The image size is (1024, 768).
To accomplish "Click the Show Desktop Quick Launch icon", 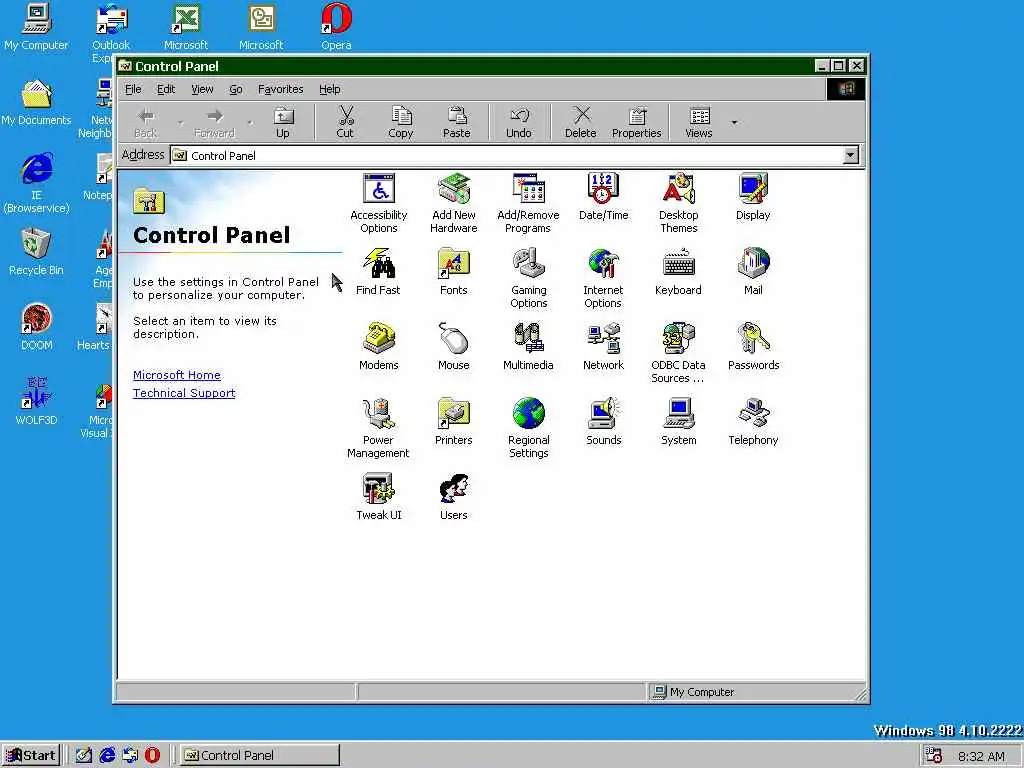I will 84,756.
